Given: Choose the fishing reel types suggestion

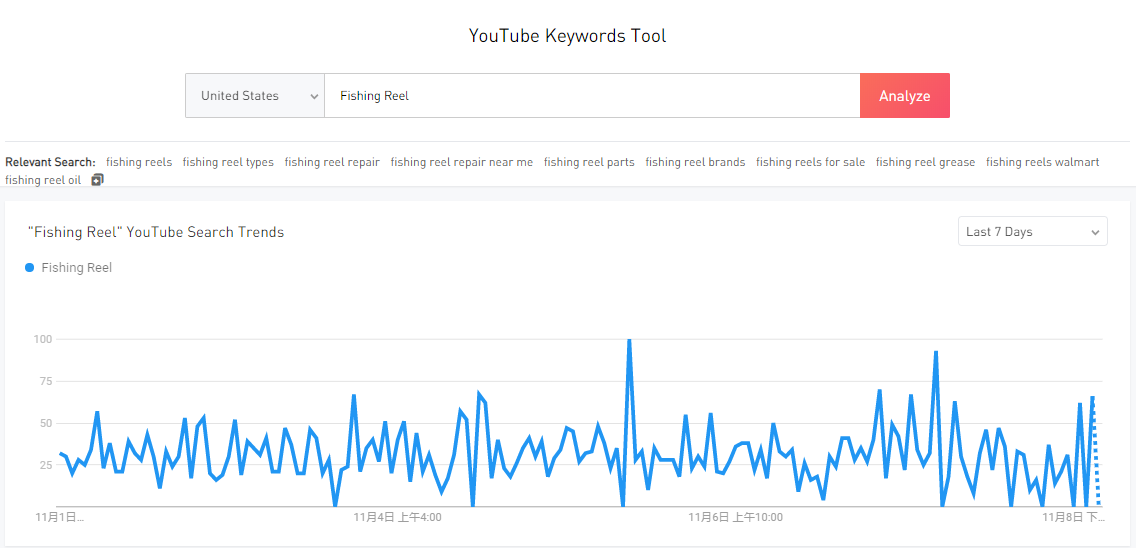Looking at the screenshot, I should point(228,162).
